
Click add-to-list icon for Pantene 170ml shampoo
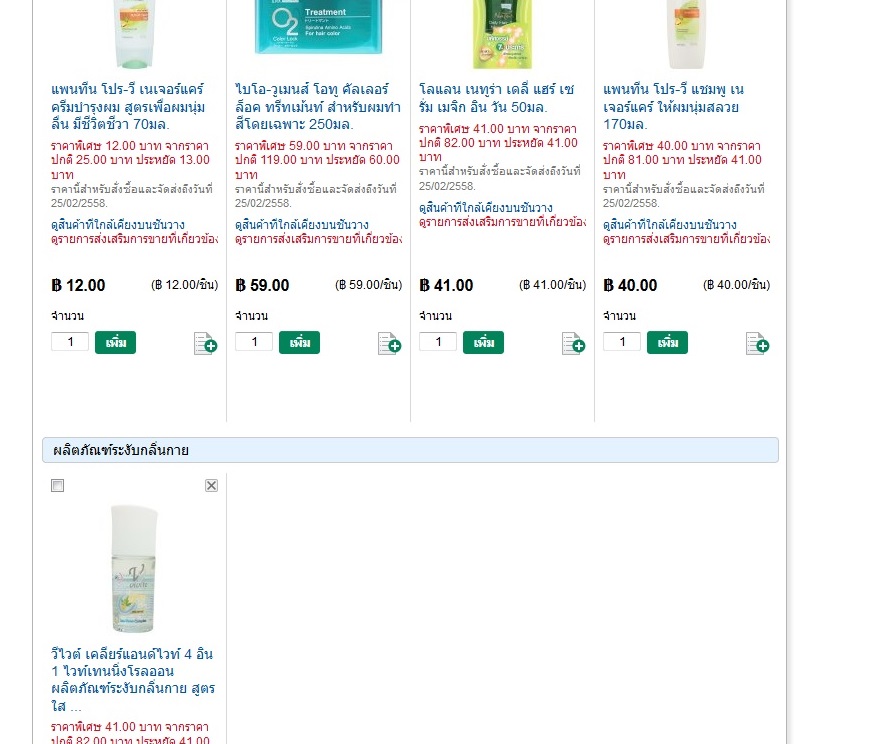(757, 343)
